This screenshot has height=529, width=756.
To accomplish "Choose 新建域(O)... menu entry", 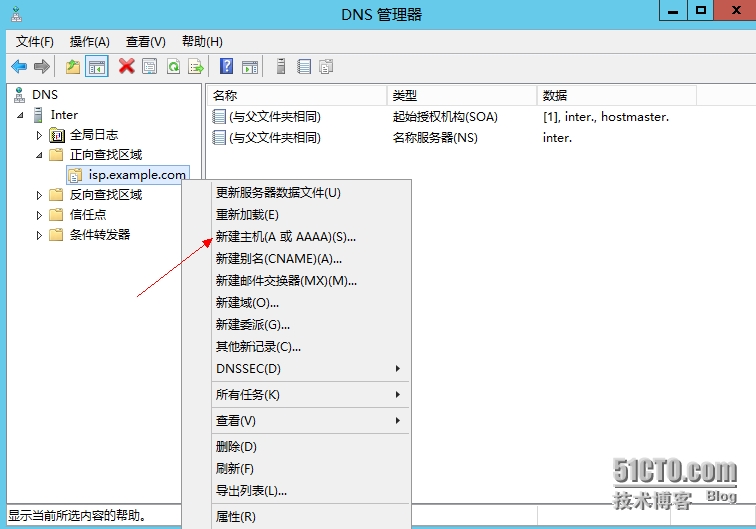I will [310, 303].
